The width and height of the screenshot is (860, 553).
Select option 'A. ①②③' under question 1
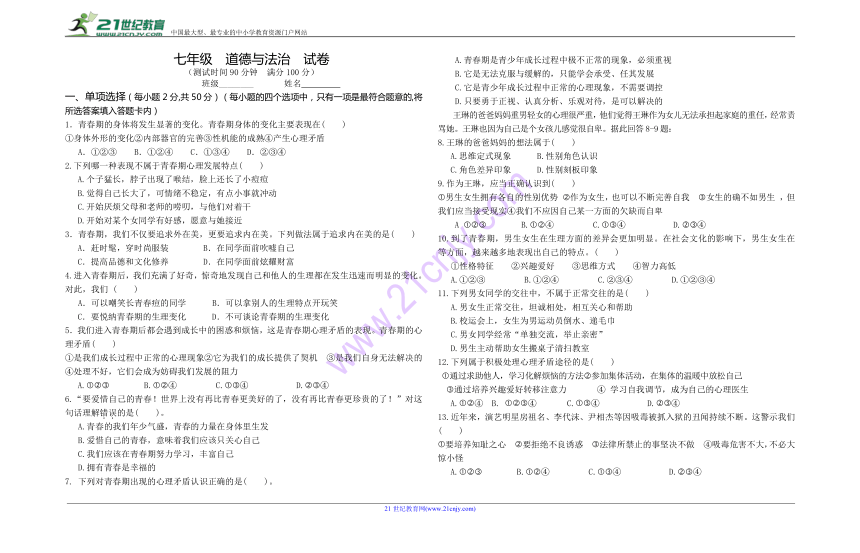pyautogui.click(x=97, y=152)
